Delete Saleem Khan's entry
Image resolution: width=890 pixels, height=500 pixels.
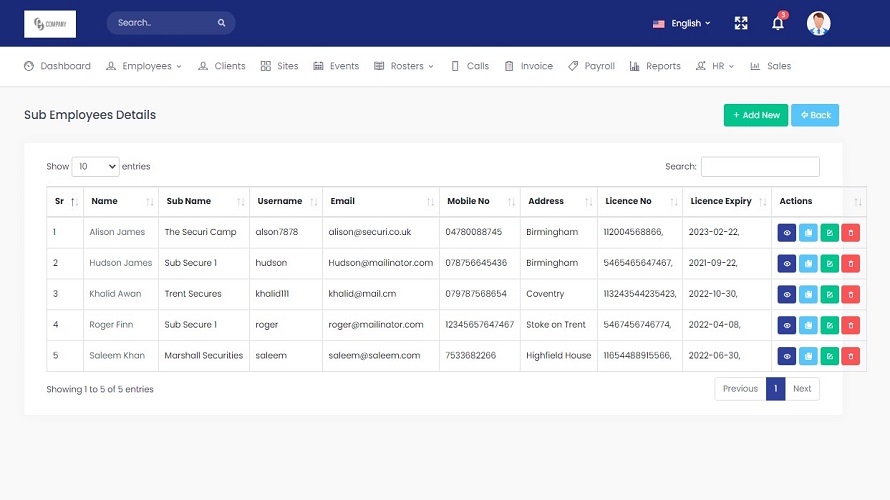(x=851, y=356)
